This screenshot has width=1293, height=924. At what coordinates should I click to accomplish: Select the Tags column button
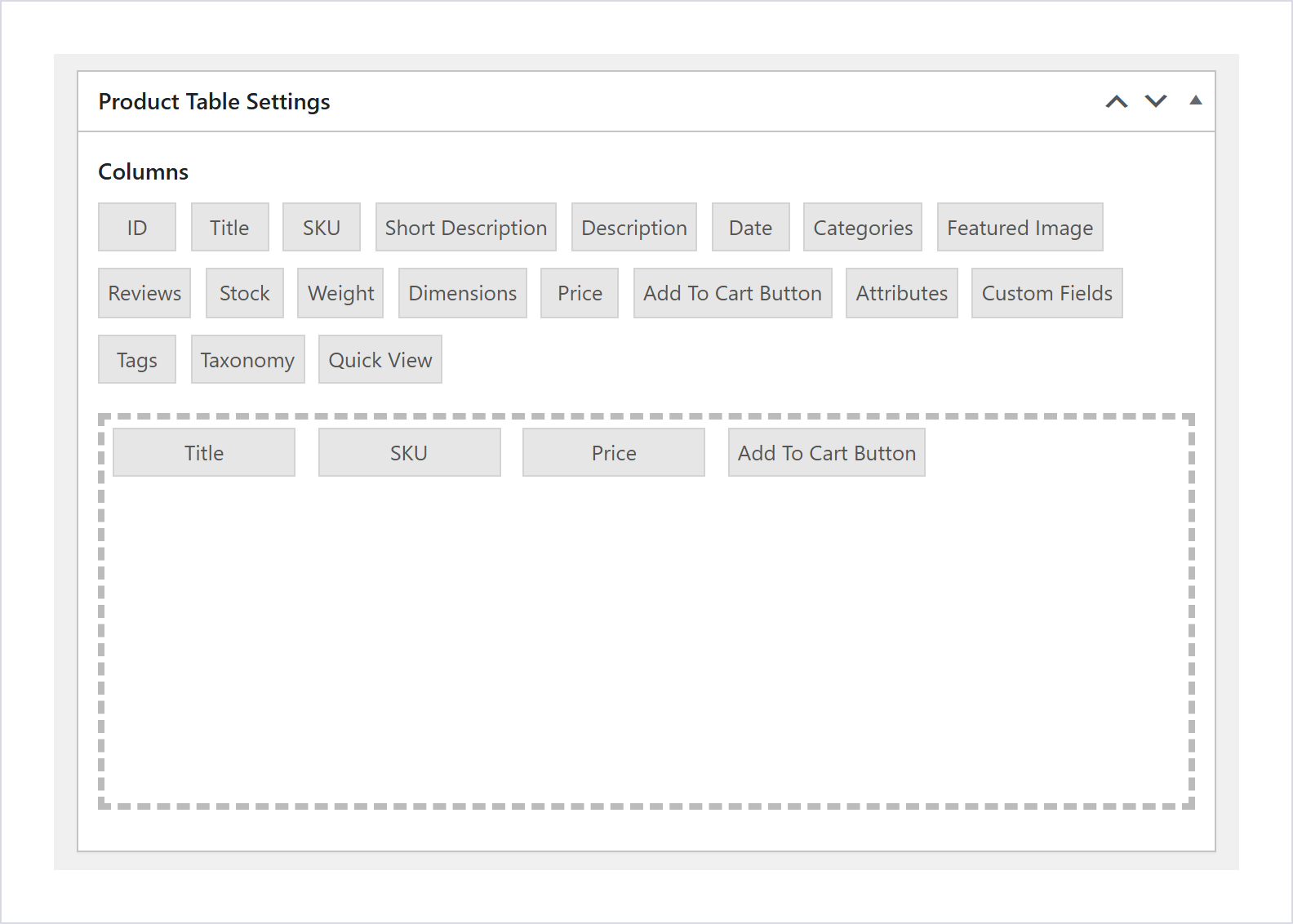point(137,359)
